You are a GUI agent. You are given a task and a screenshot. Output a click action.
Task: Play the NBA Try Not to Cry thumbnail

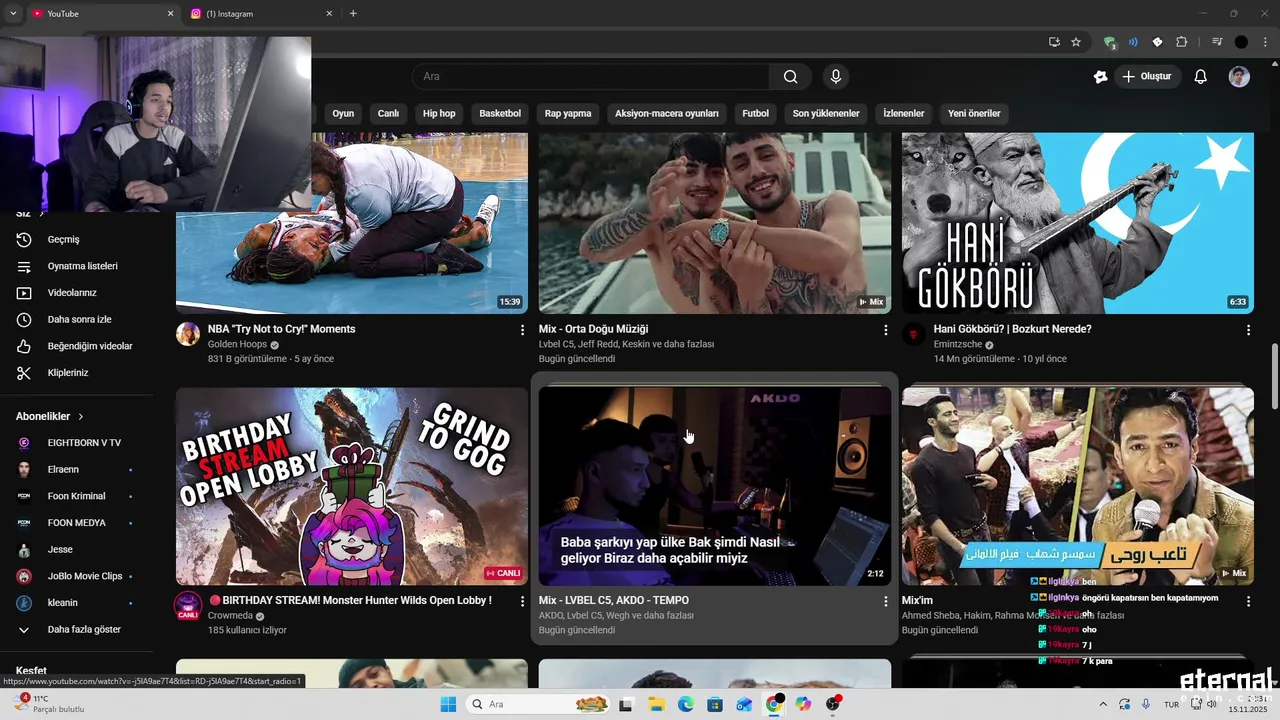[351, 223]
